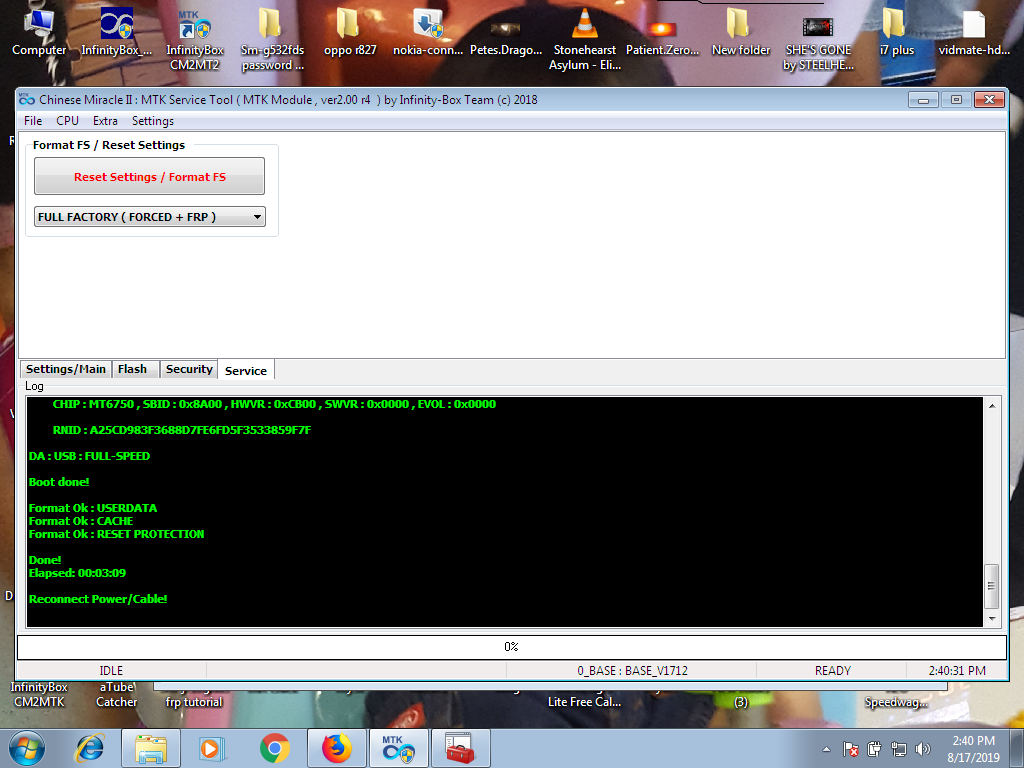The image size is (1024, 768).
Task: Open SHE'S GONE by STEELHE... file
Action: (818, 43)
